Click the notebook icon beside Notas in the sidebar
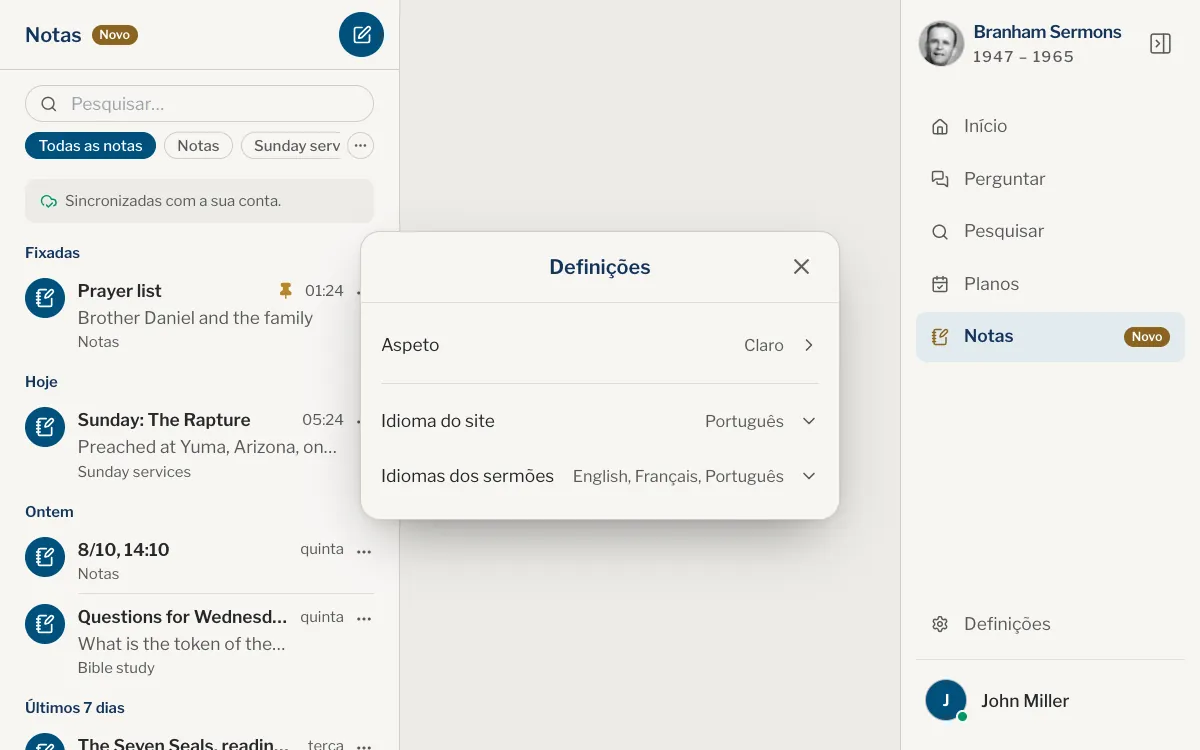1200x750 pixels. click(x=940, y=337)
